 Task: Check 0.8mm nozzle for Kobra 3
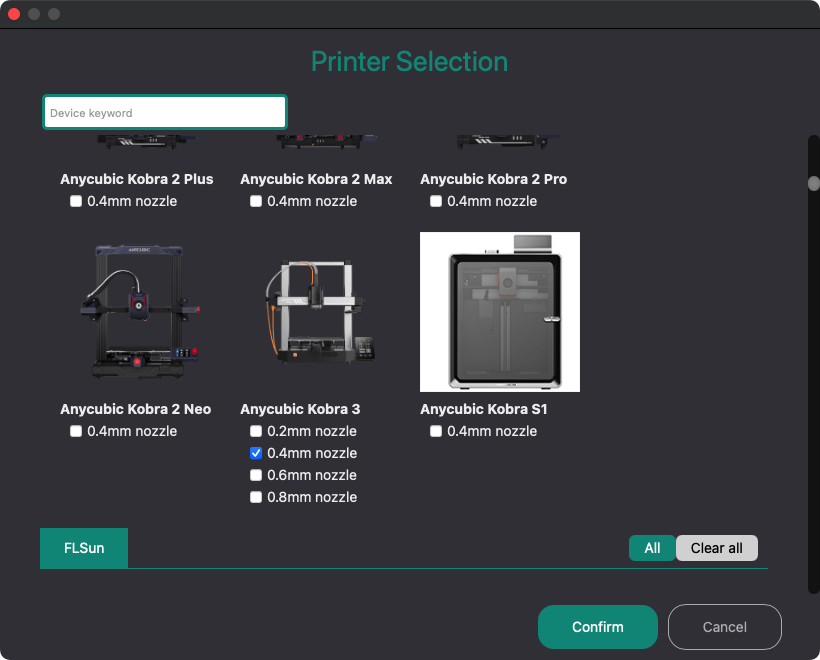point(256,497)
